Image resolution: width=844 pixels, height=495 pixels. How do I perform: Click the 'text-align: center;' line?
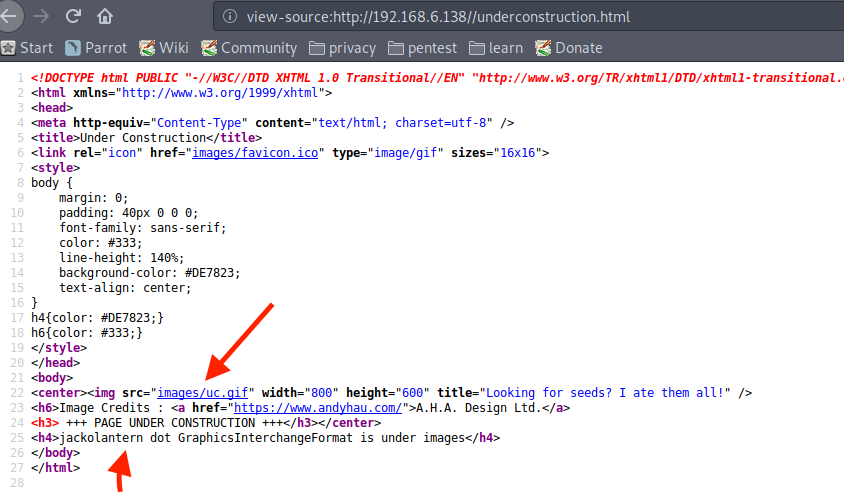(125, 288)
